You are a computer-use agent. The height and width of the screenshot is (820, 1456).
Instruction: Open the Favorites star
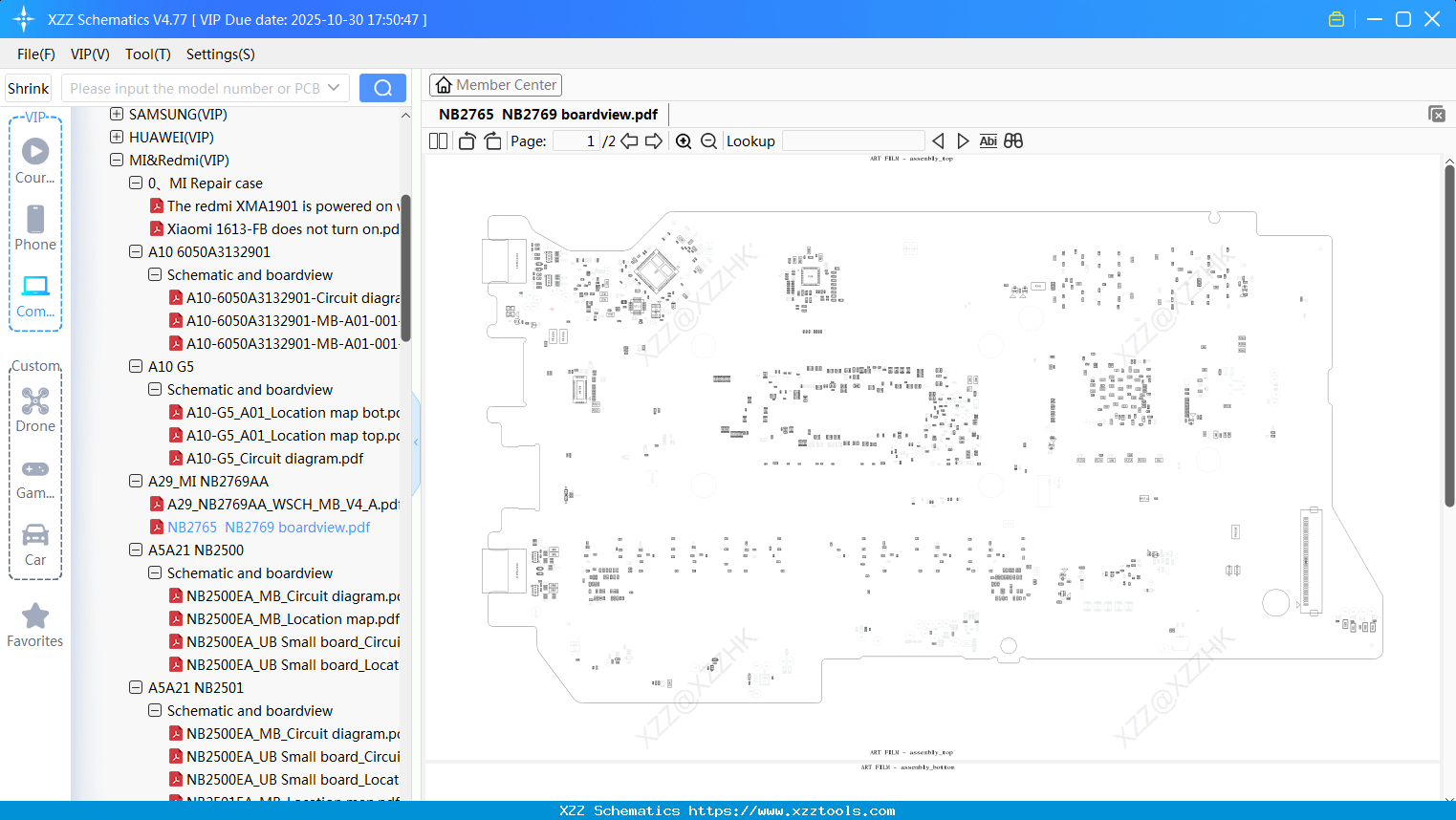[35, 625]
